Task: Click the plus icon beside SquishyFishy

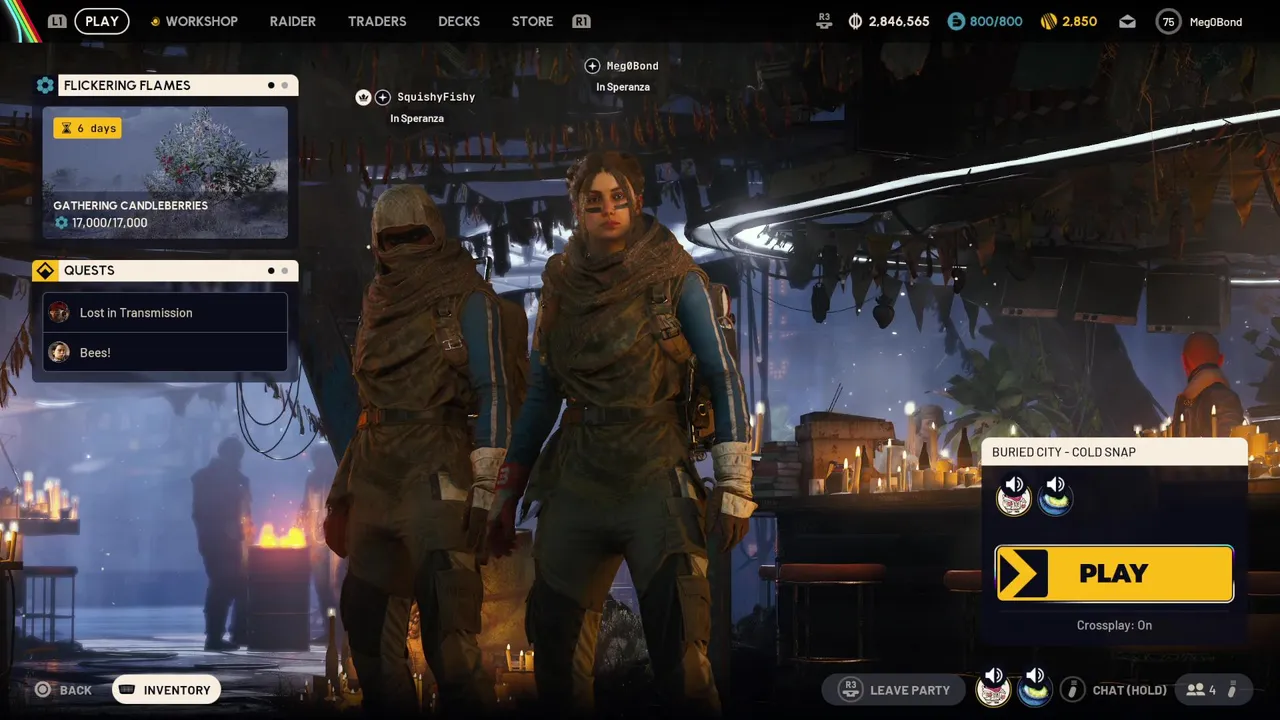Action: tap(383, 97)
